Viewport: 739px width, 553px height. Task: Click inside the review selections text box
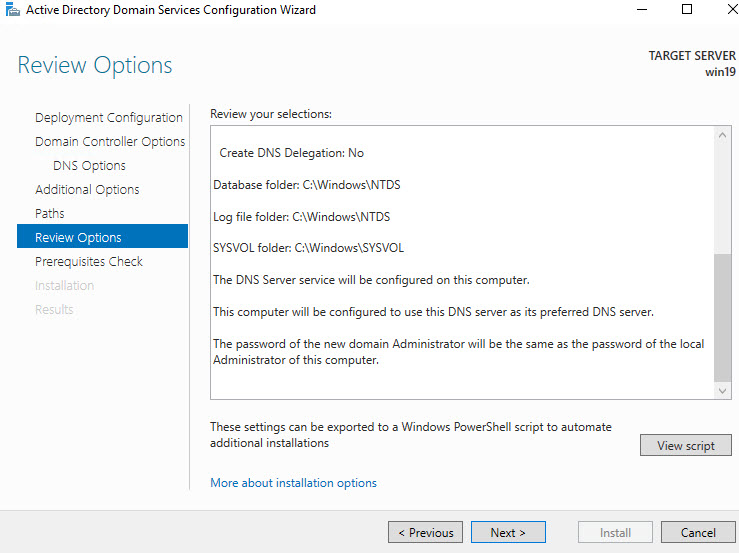click(x=460, y=260)
